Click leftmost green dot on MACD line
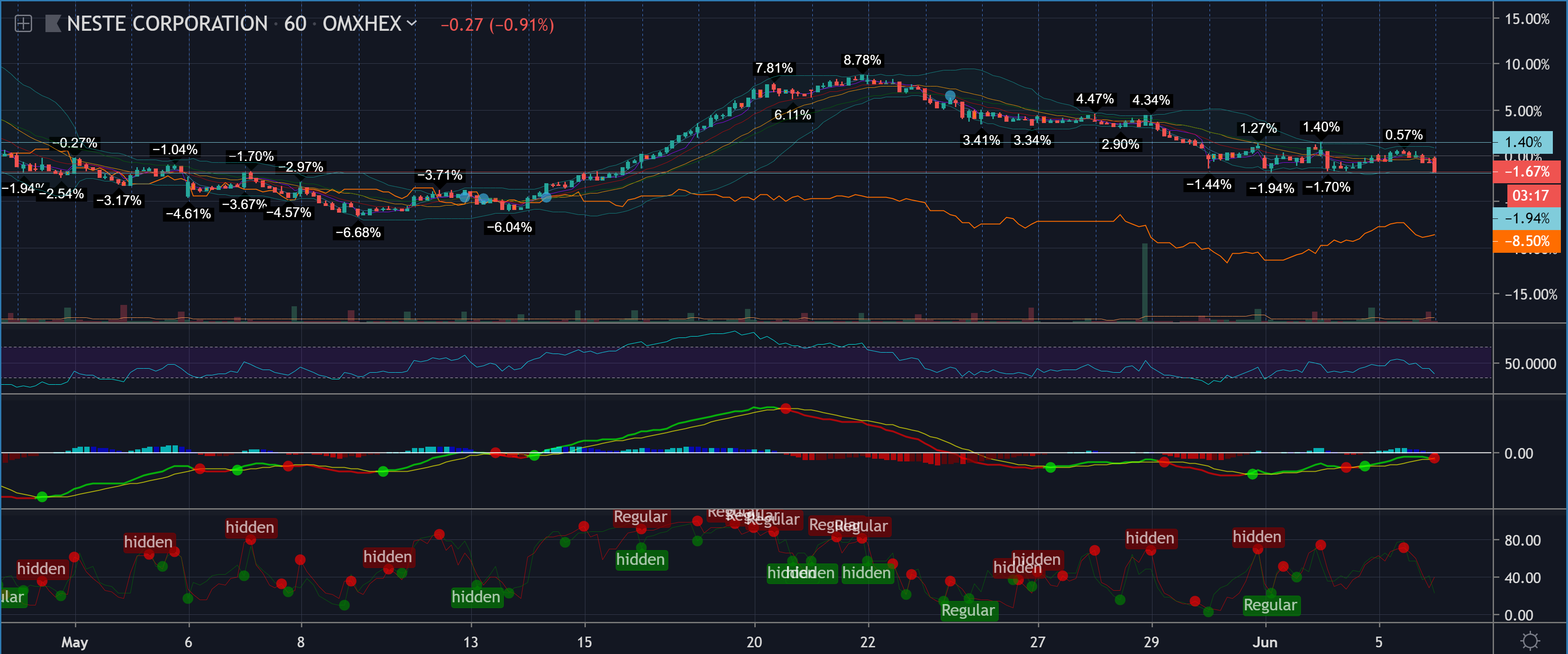The width and height of the screenshot is (1568, 654). 42,497
